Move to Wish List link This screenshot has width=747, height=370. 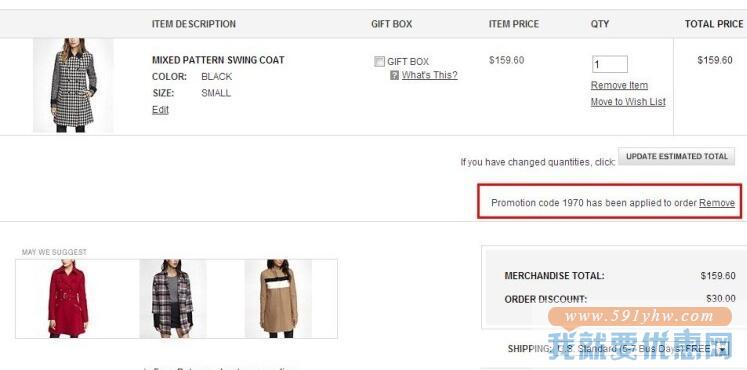pos(628,102)
